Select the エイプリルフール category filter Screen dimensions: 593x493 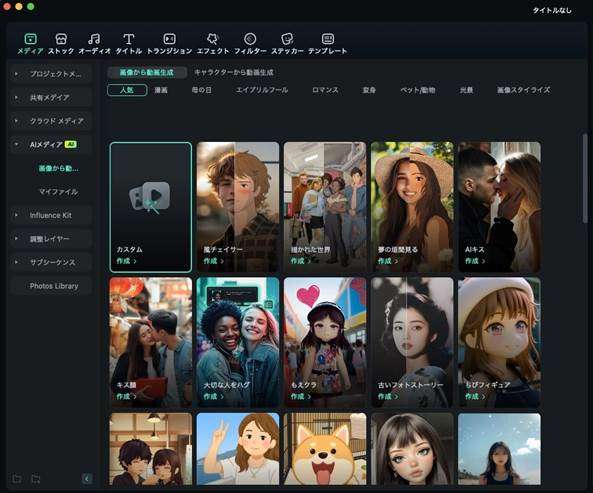[x=262, y=90]
